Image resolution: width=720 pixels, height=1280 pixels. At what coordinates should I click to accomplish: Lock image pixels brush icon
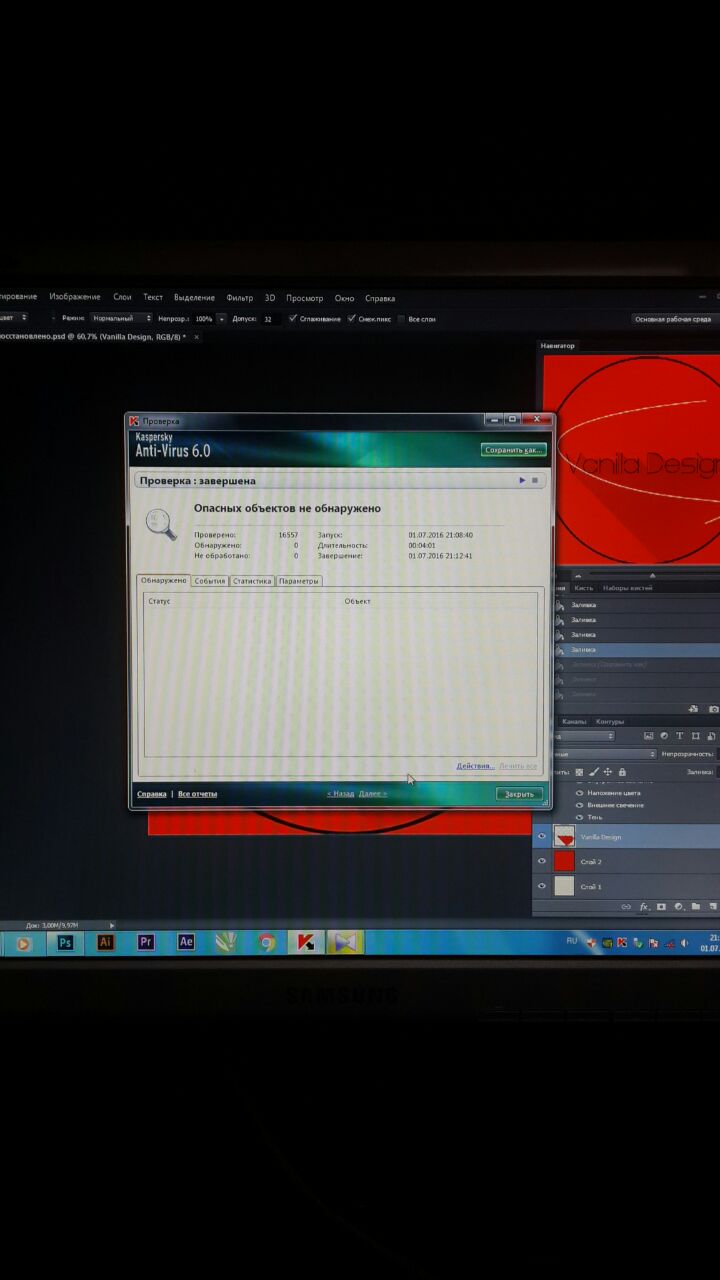click(593, 772)
